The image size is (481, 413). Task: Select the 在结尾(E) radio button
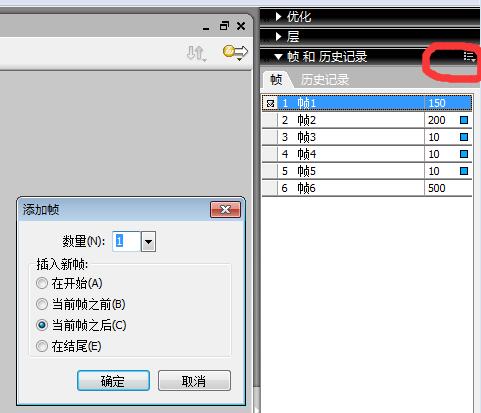coord(42,346)
